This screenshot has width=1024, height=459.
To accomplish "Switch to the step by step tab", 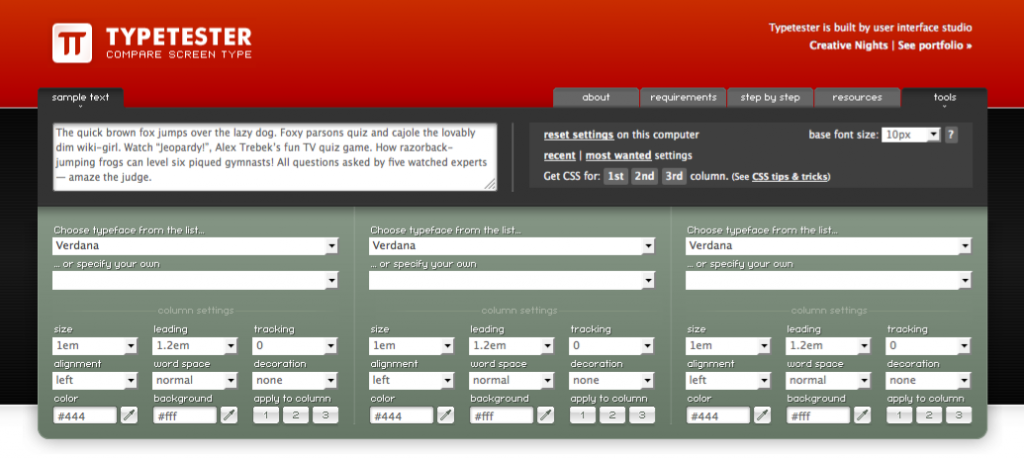I will pyautogui.click(x=770, y=97).
